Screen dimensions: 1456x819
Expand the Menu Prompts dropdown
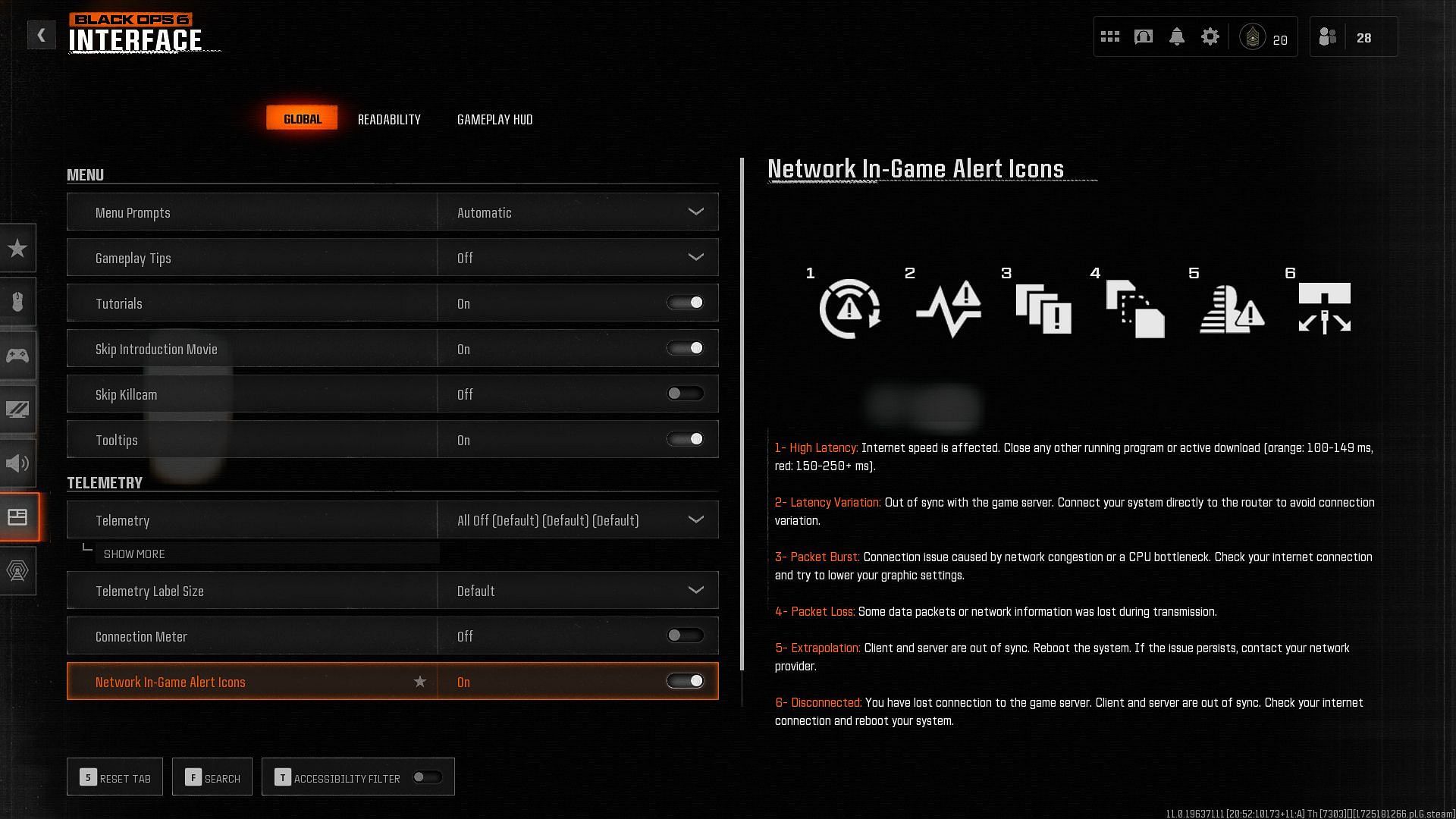696,211
